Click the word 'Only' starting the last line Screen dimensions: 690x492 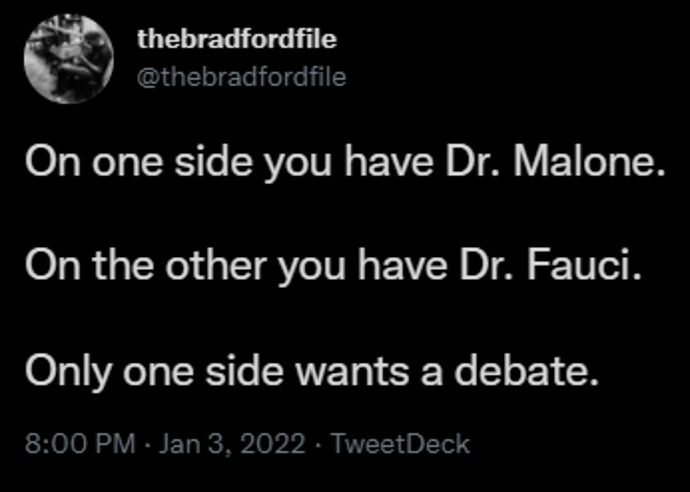[69, 372]
